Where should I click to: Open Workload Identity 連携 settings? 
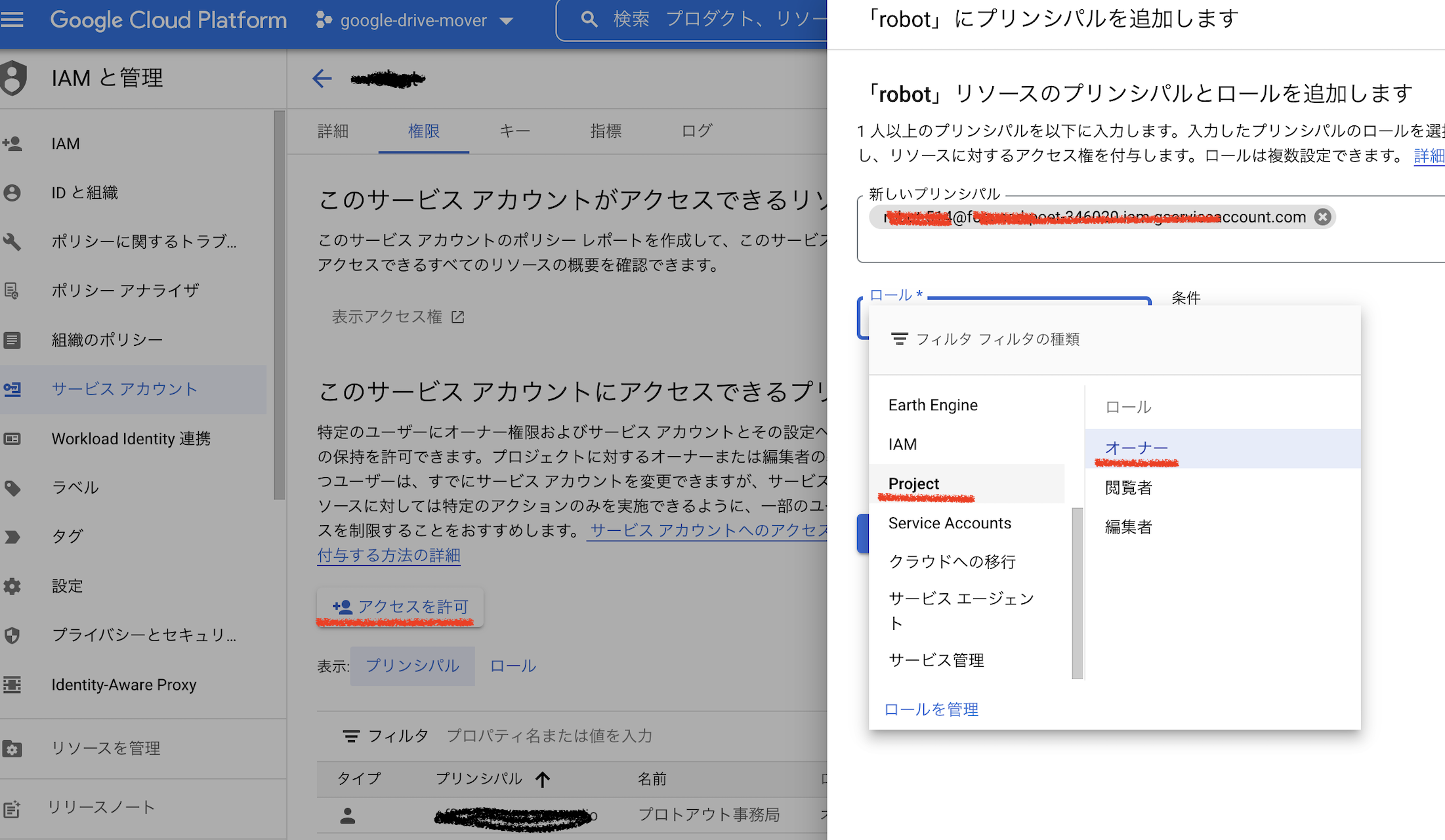coord(130,438)
